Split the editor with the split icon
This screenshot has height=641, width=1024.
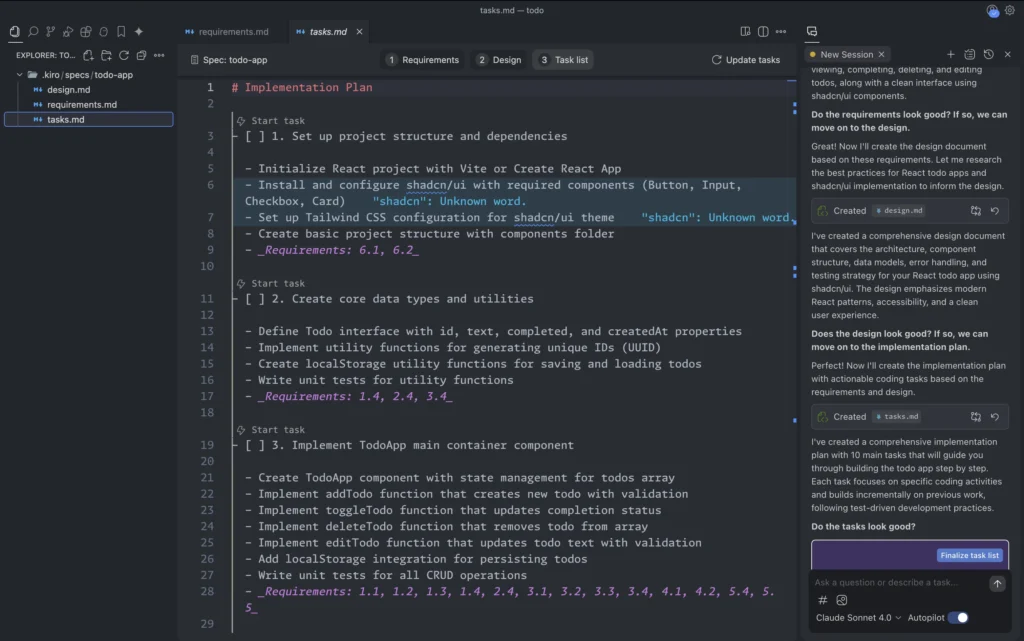tap(763, 31)
